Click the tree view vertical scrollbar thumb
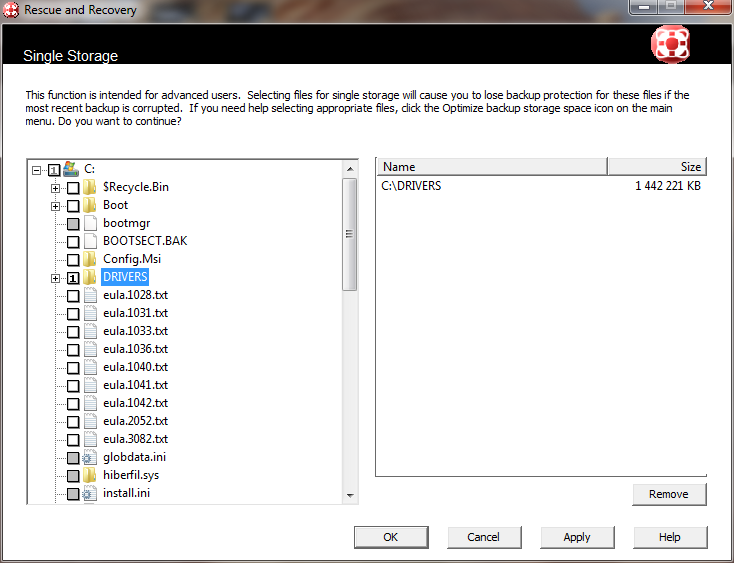This screenshot has width=734, height=563. [350, 233]
